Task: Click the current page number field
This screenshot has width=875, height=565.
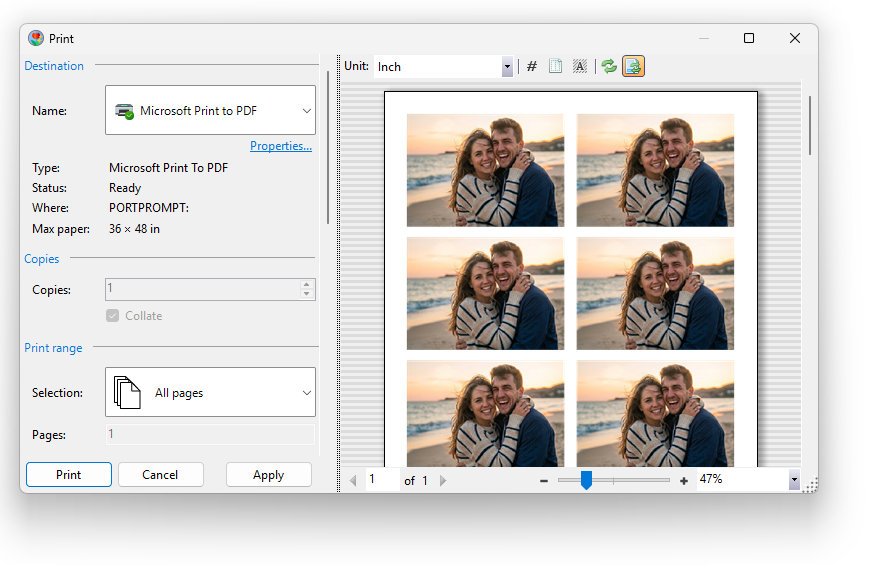Action: click(381, 480)
